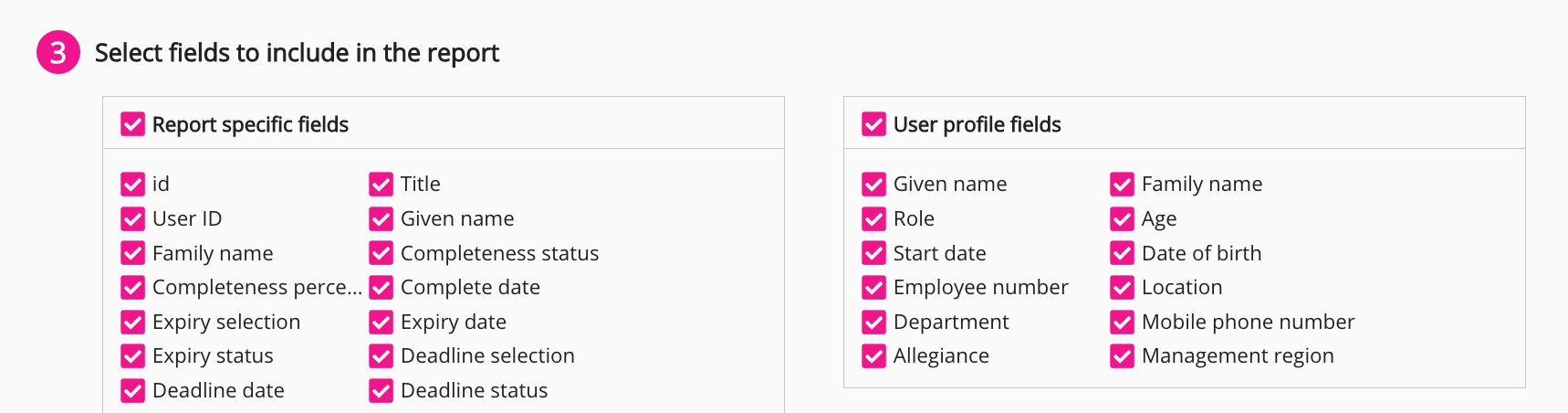1568x413 pixels.
Task: Toggle the Mobile phone number checkbox
Action: pyautogui.click(x=1123, y=323)
